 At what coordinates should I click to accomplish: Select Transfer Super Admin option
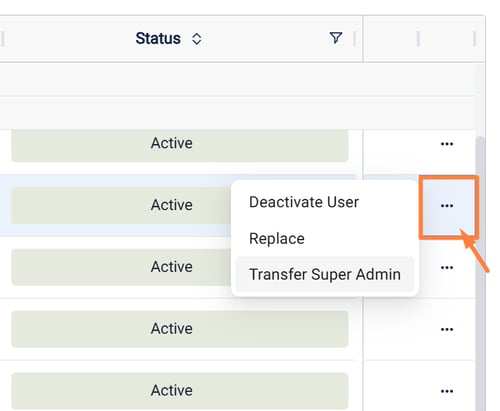[x=325, y=274]
